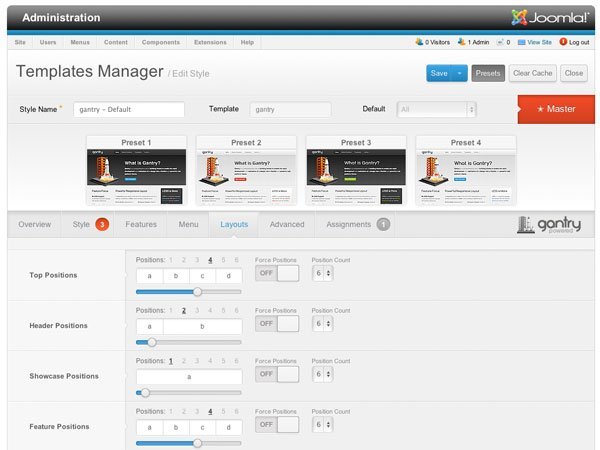
Task: Set Top Positions count to 6
Action: click(x=236, y=260)
